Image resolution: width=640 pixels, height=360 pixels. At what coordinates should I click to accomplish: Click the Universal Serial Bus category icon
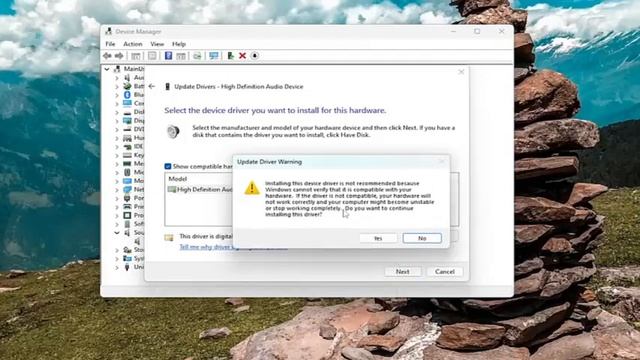point(127,267)
